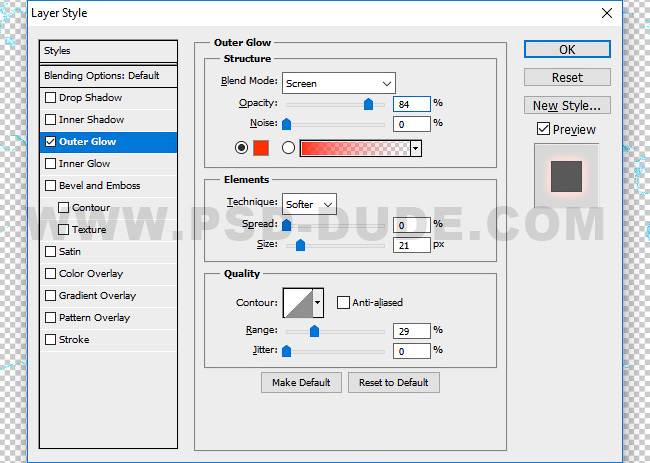Click the Size px value field
Image resolution: width=650 pixels, height=463 pixels.
(x=412, y=245)
